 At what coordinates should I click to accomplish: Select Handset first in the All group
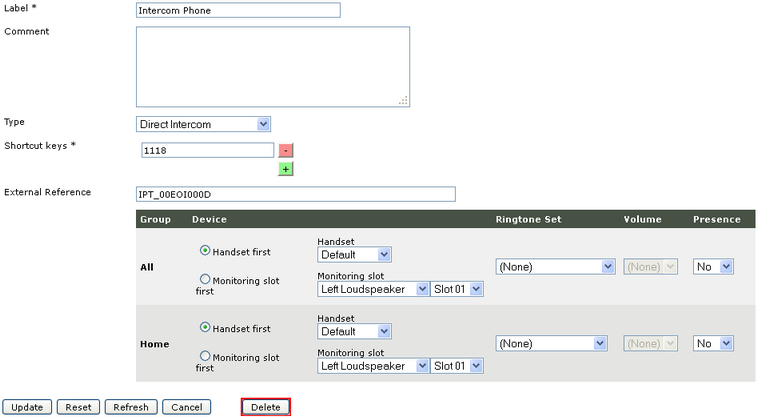coord(206,250)
